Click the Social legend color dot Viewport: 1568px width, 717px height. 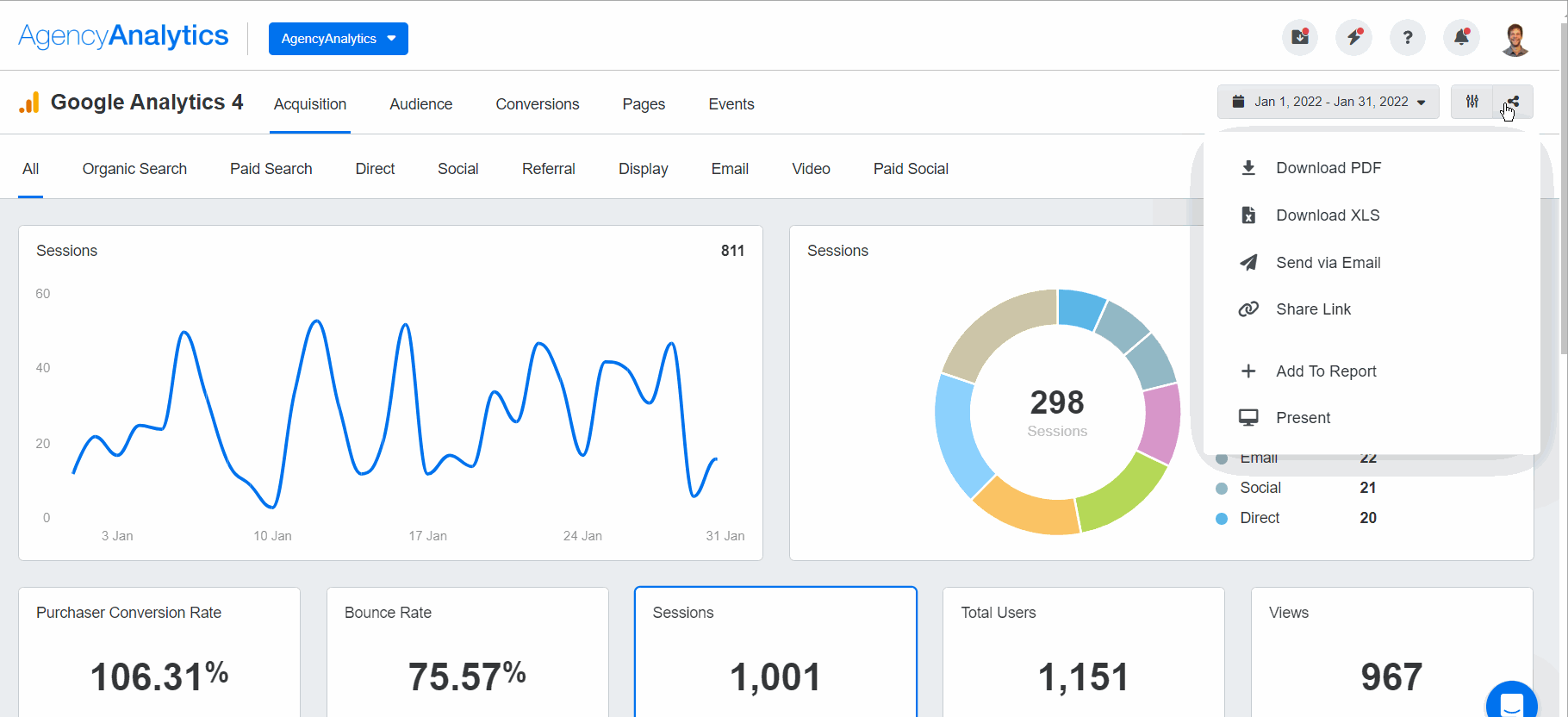click(1222, 489)
